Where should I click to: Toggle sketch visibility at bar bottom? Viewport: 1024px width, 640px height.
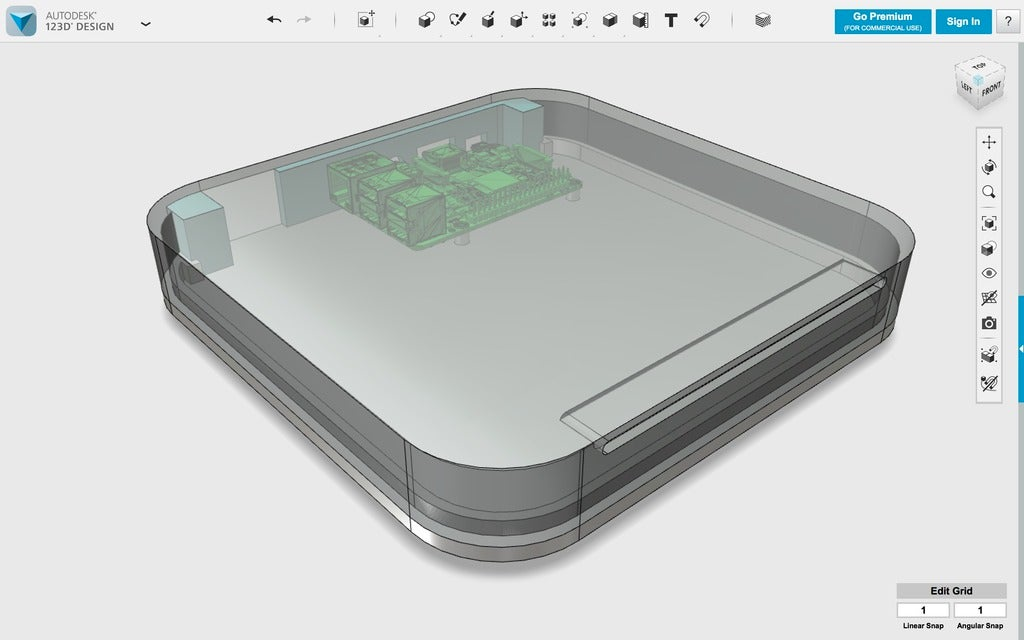tap(989, 383)
